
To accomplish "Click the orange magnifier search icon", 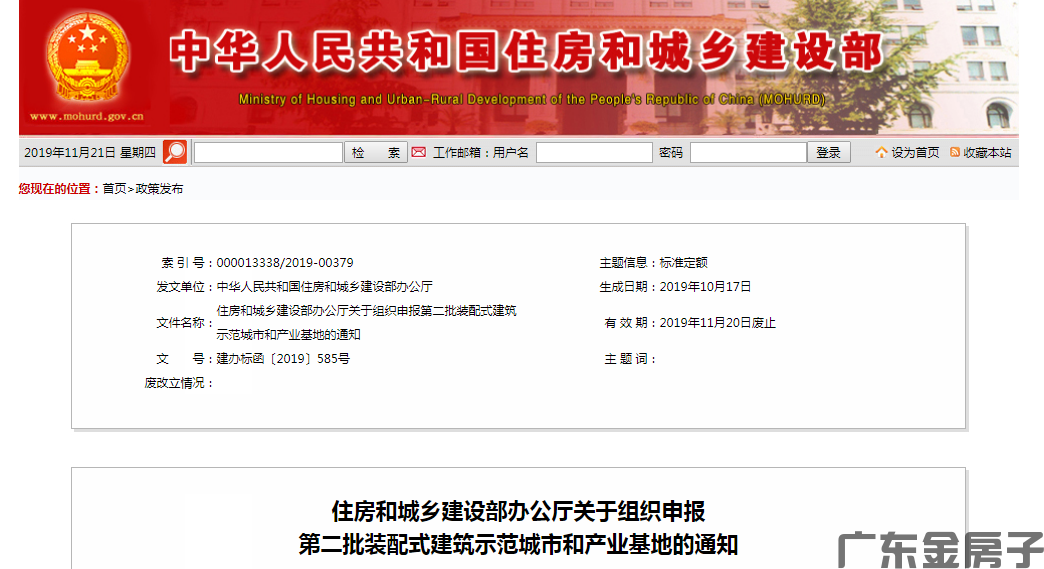I will pos(175,152).
